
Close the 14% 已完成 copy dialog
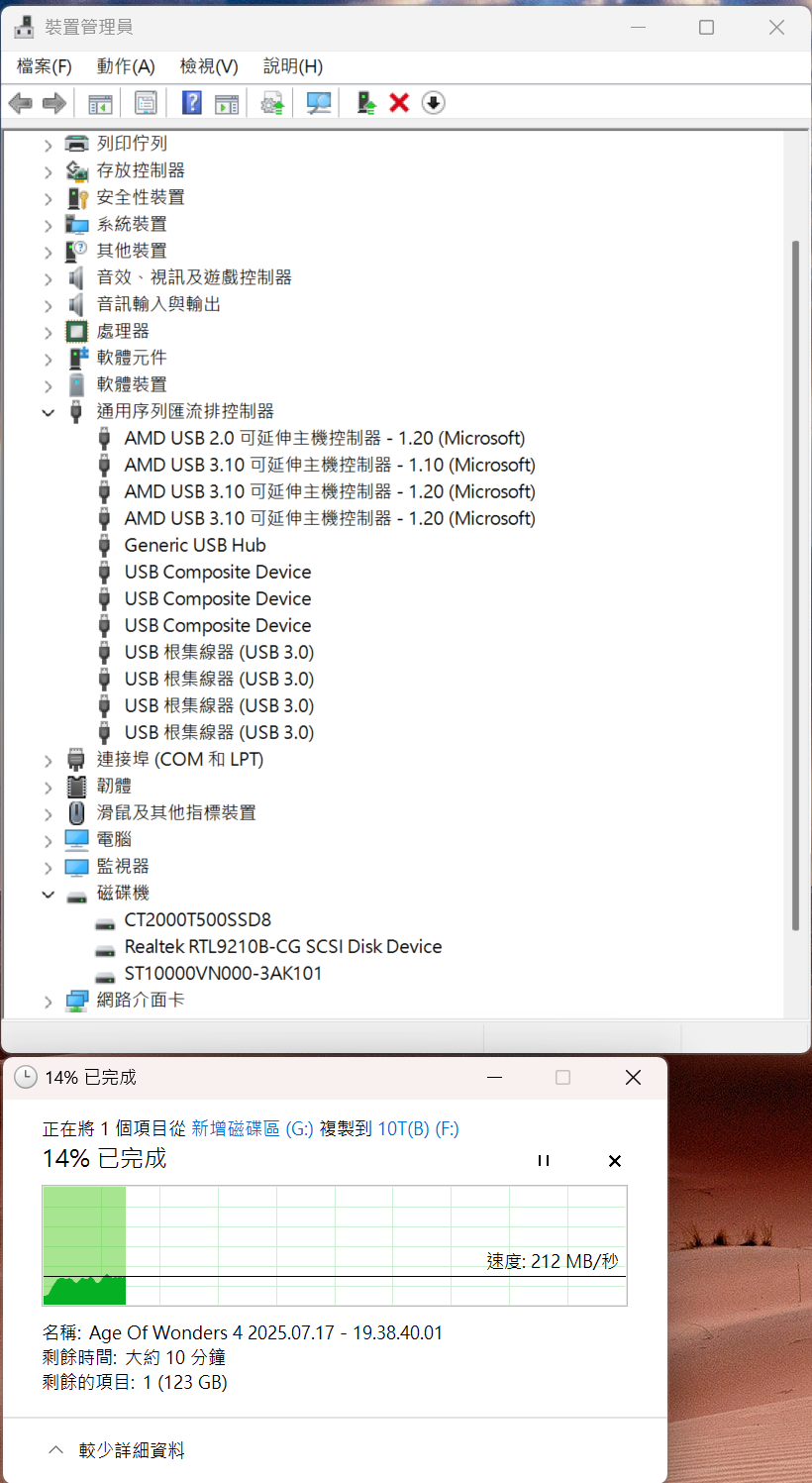click(x=634, y=1078)
